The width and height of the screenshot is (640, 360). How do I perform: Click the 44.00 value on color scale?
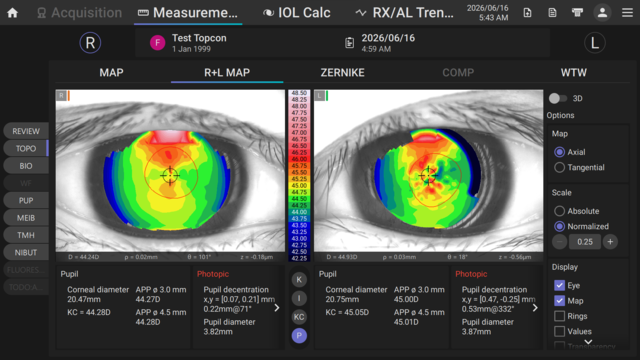(x=299, y=212)
